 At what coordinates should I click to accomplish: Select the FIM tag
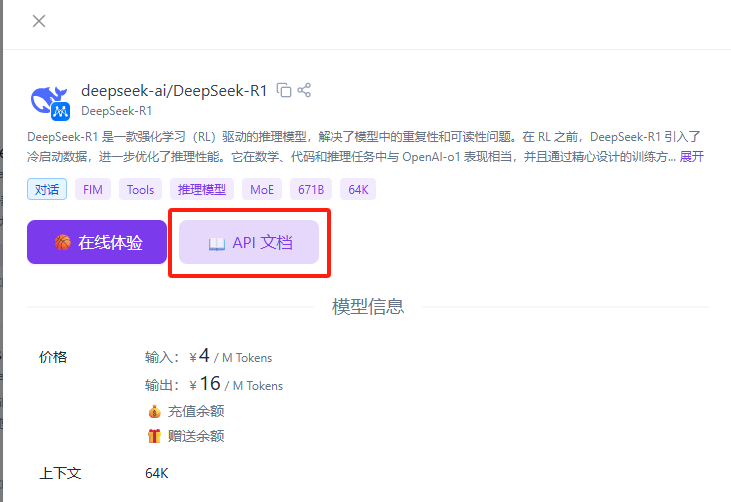[x=93, y=189]
